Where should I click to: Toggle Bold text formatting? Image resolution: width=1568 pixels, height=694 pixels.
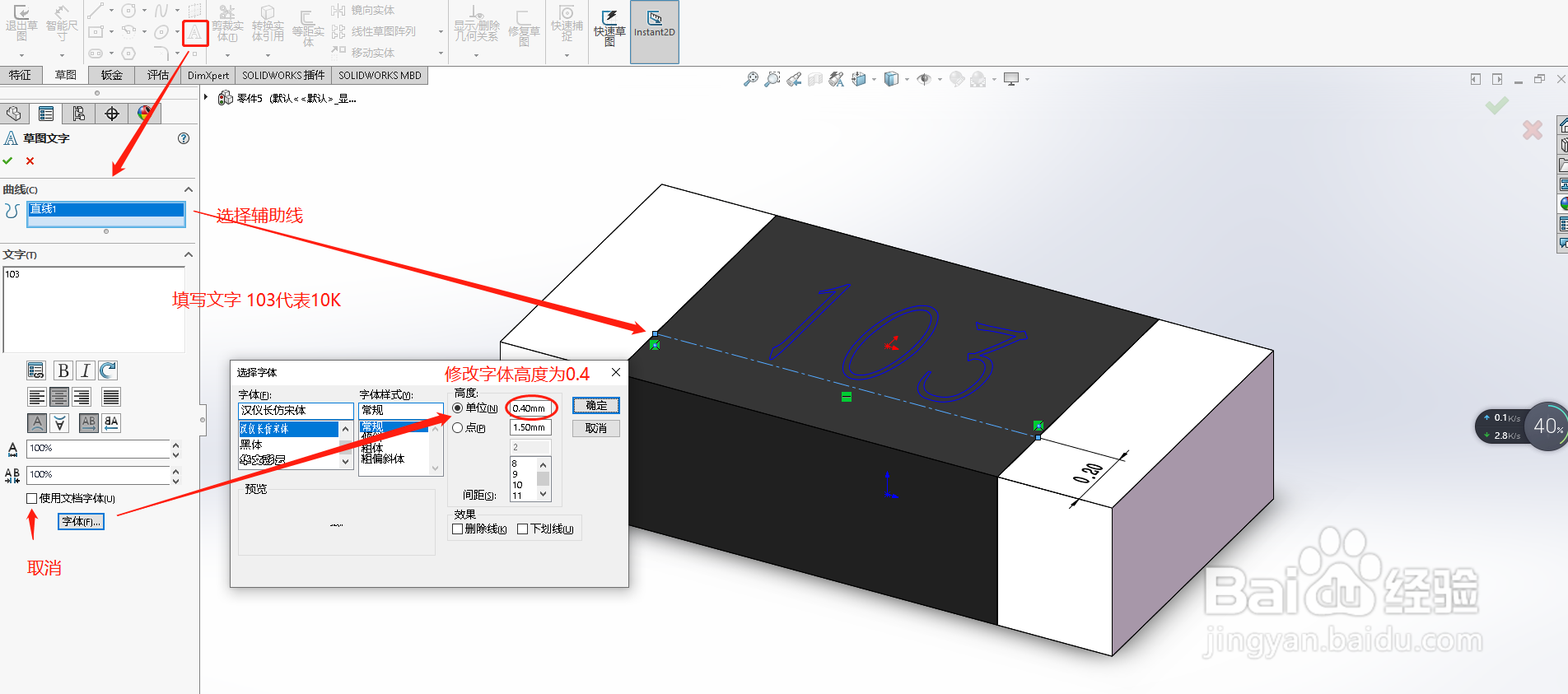point(63,370)
